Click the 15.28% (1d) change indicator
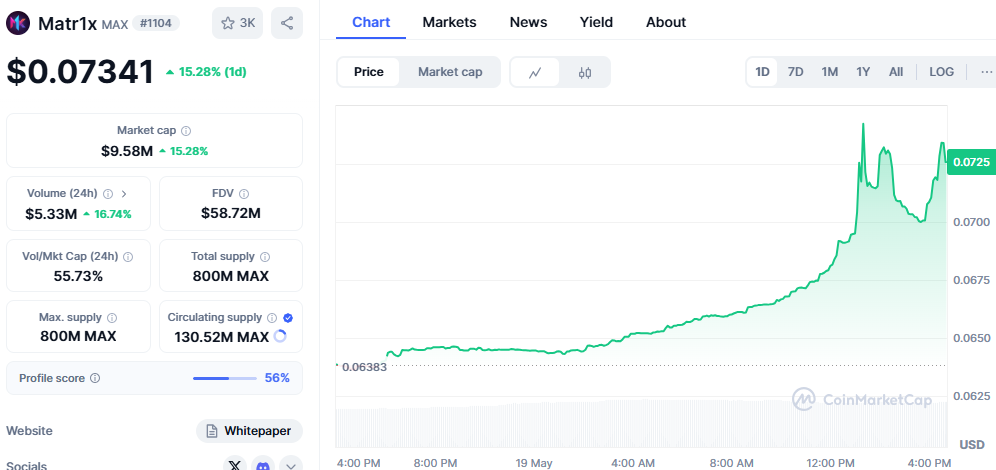The width and height of the screenshot is (996, 470). [x=206, y=72]
